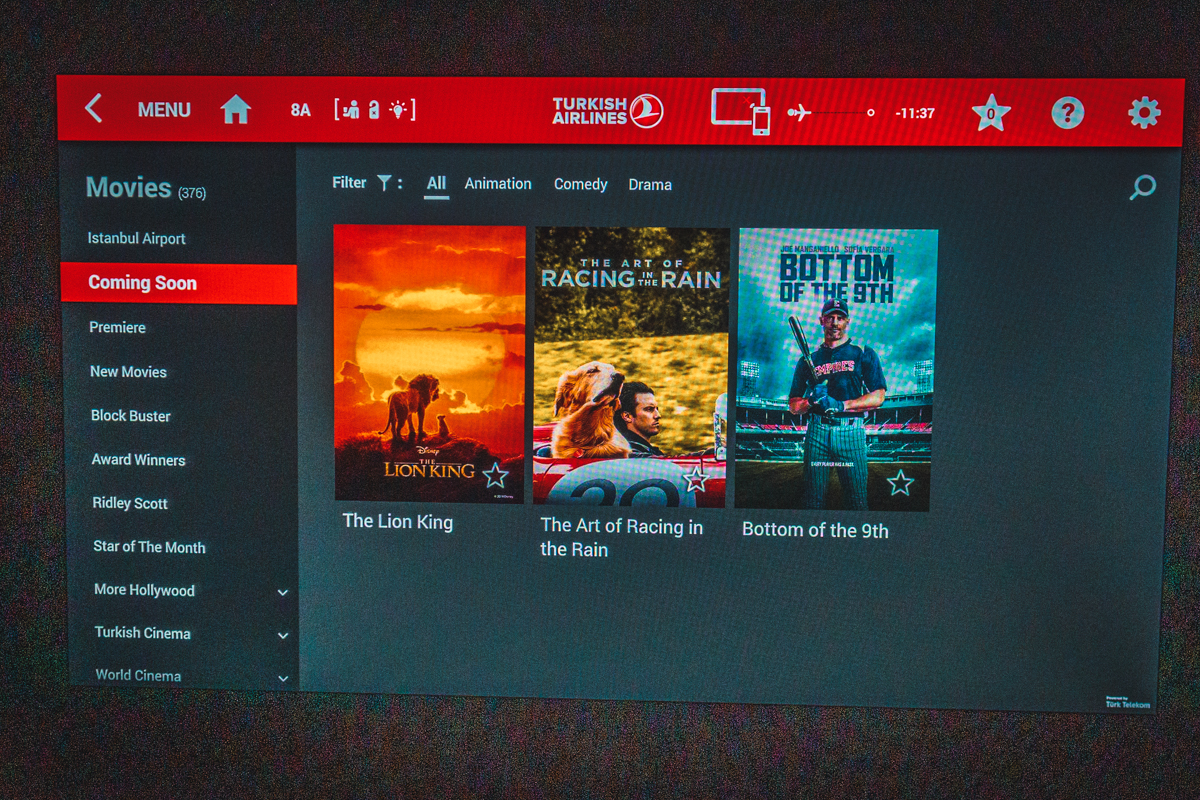Favorite The Lion King with star icon
This screenshot has height=800, width=1200.
coord(496,475)
